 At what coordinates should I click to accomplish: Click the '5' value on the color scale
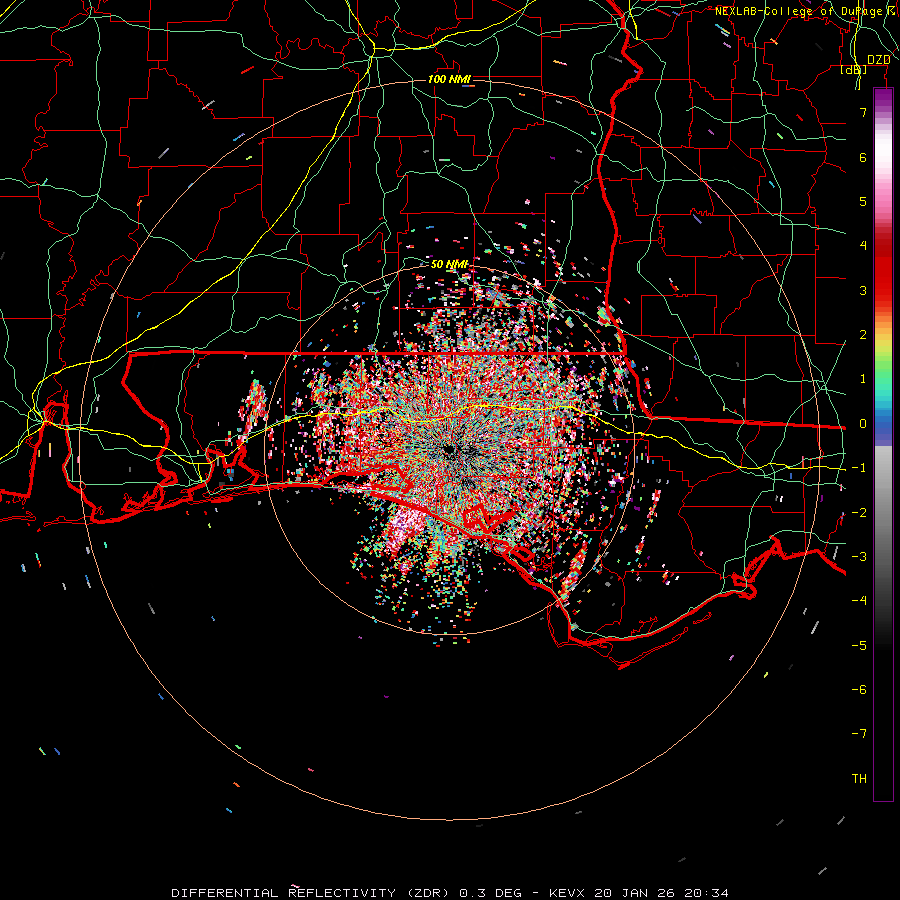click(863, 201)
